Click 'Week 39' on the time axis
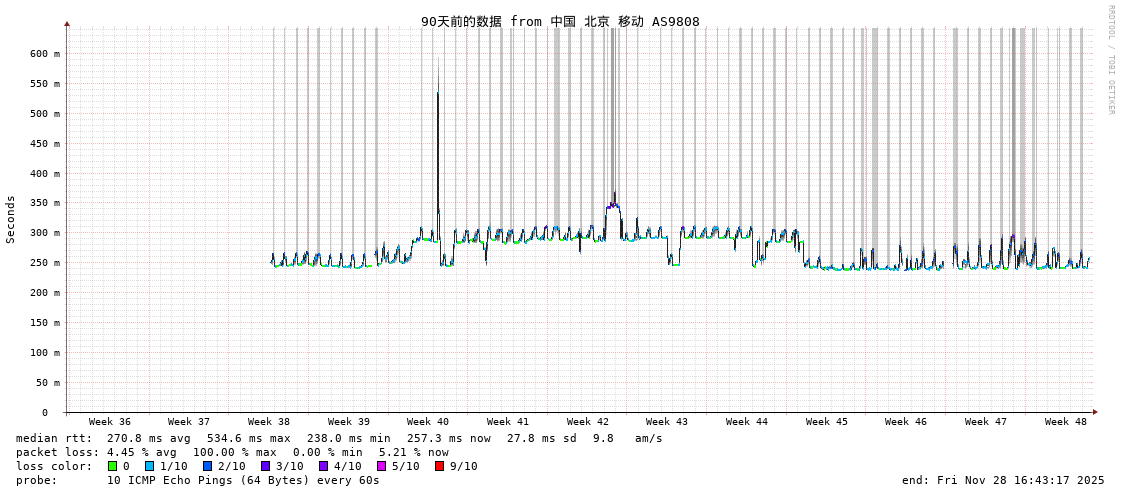This screenshot has height=494, width=1121. pos(349,422)
